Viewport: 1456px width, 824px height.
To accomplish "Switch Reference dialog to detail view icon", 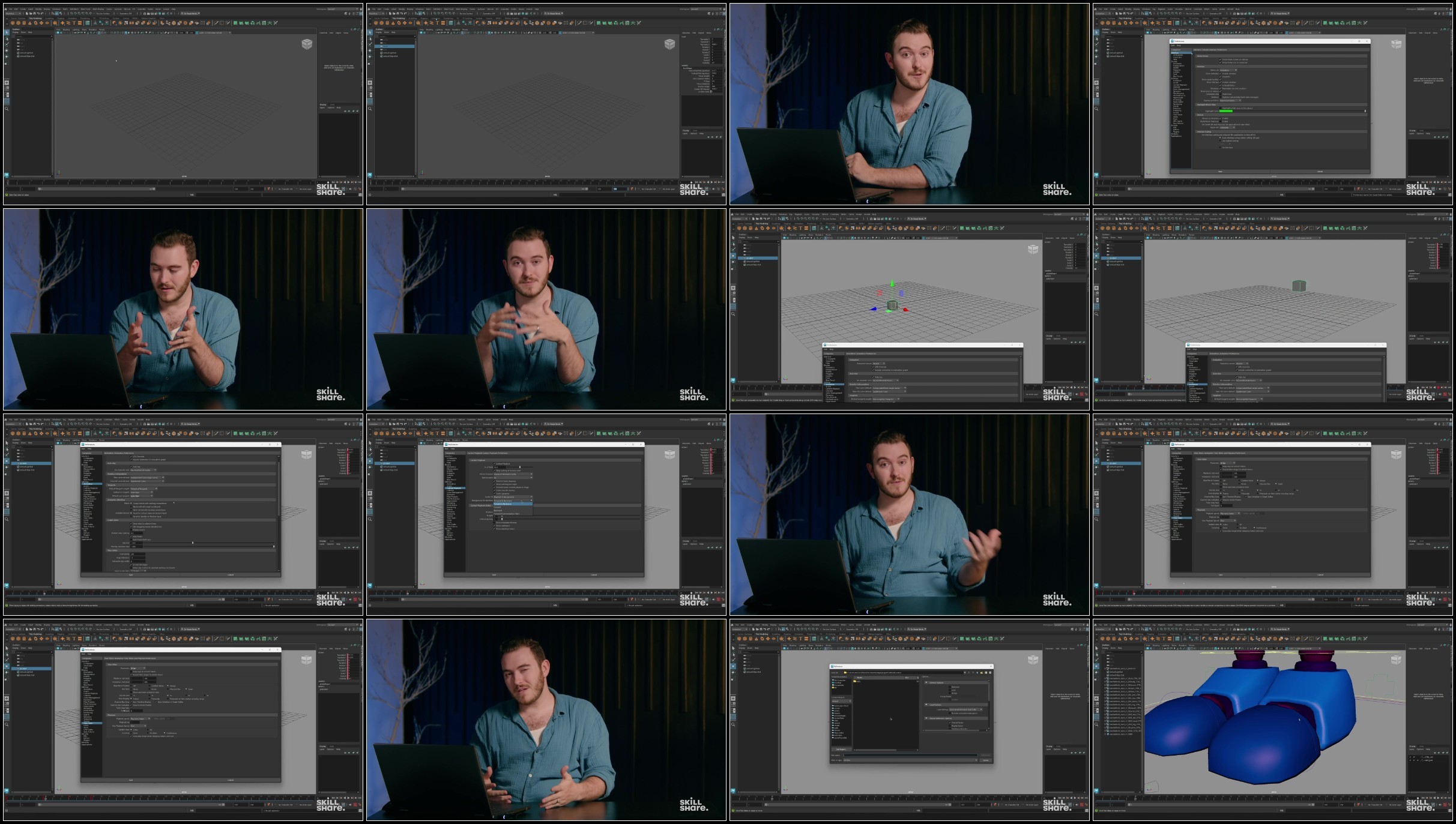I will tap(990, 673).
